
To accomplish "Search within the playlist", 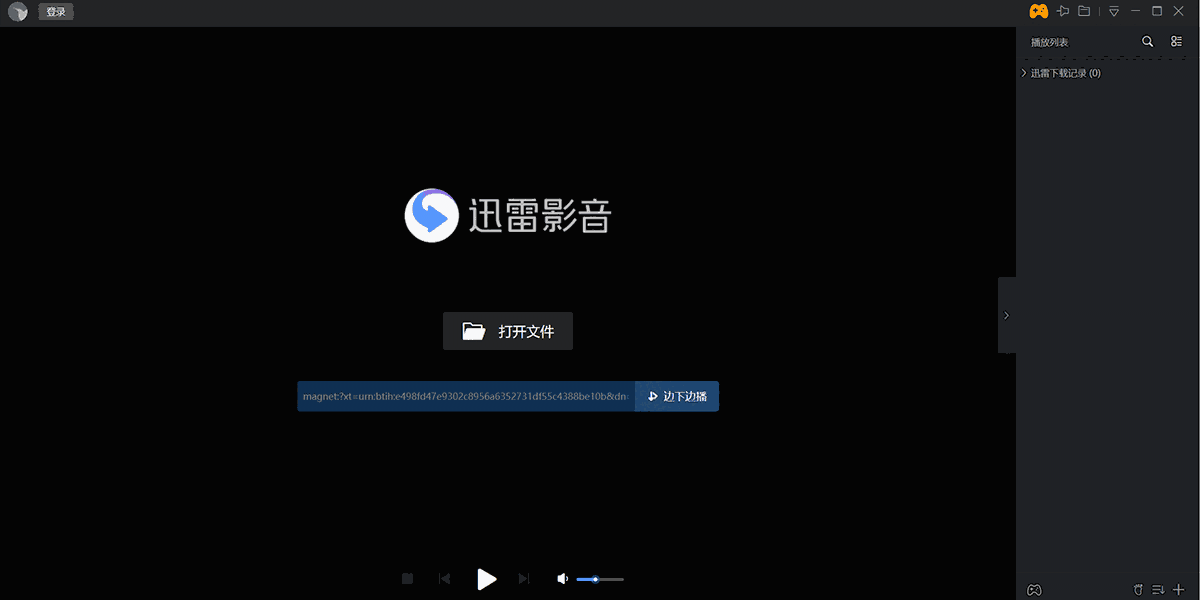I will coord(1148,41).
